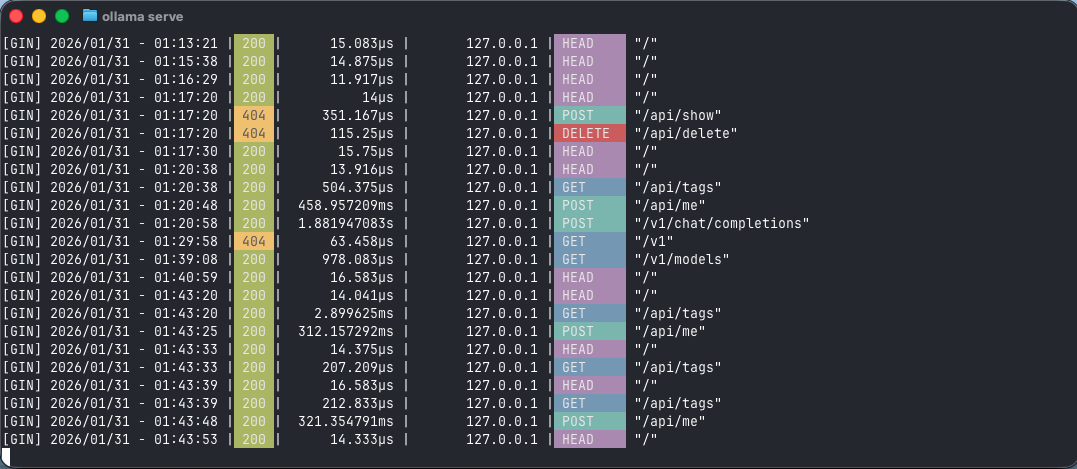Select the "/v1/models" path text
1077x469 pixels.
[x=682, y=259]
